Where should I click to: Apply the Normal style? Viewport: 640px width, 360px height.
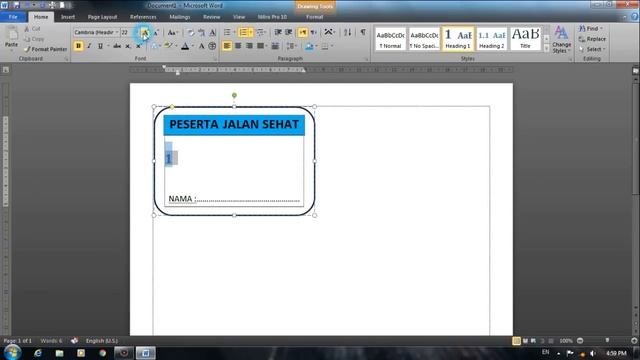(x=390, y=40)
